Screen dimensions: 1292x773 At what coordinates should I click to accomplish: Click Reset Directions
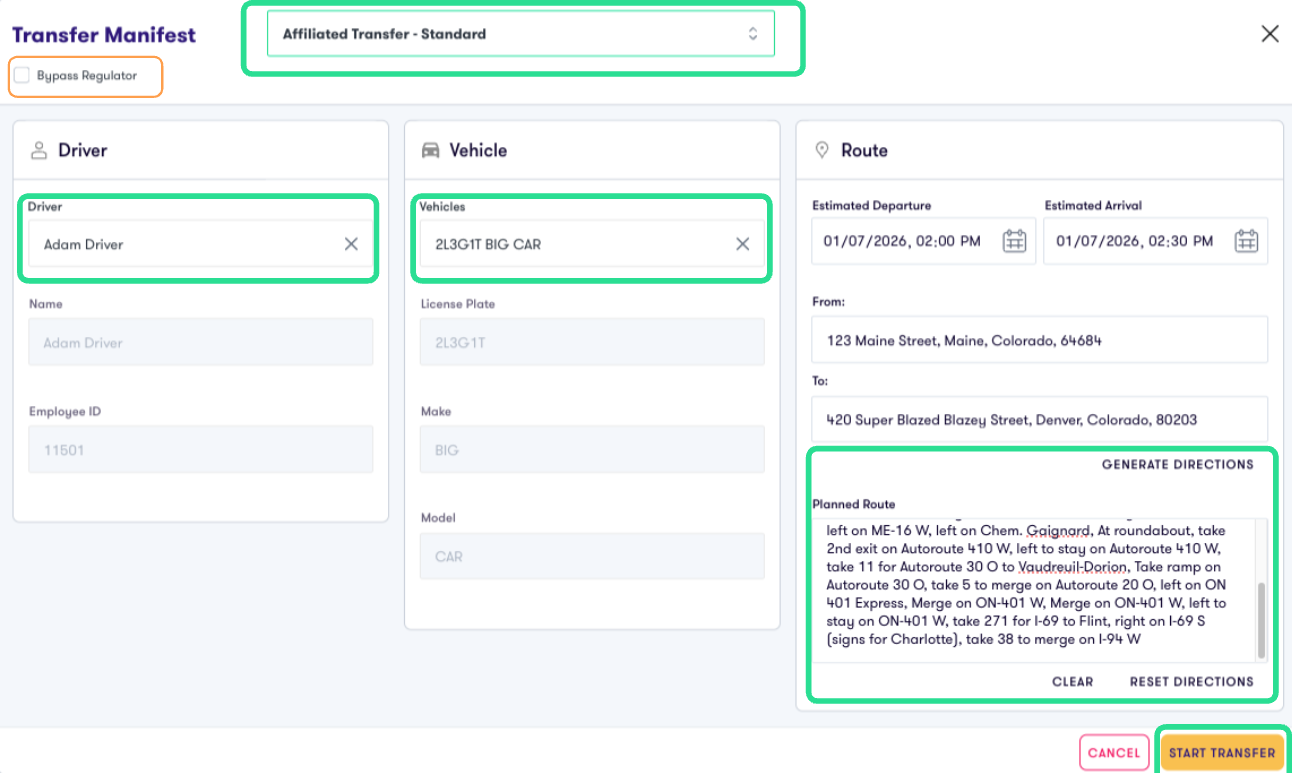pos(1191,681)
